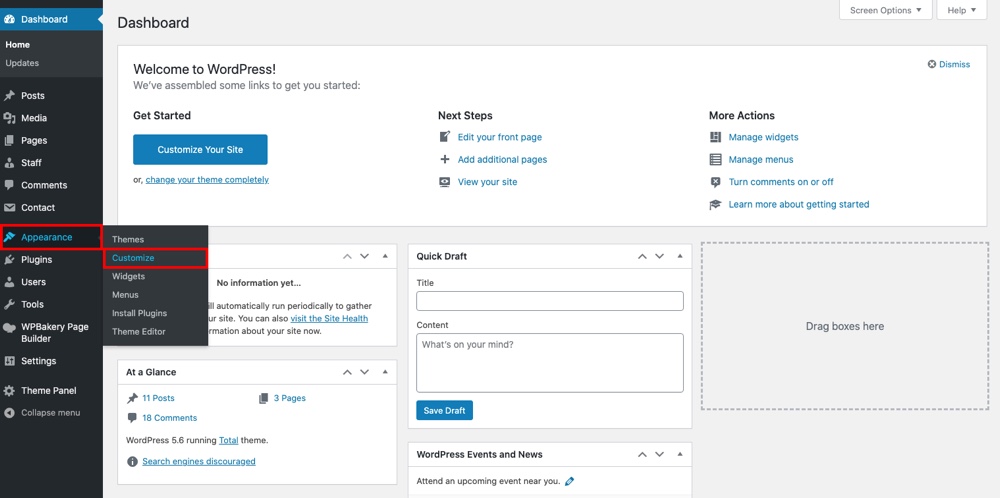Image resolution: width=1000 pixels, height=498 pixels.
Task: Click the plus icon for additional pages
Action: coord(445,159)
